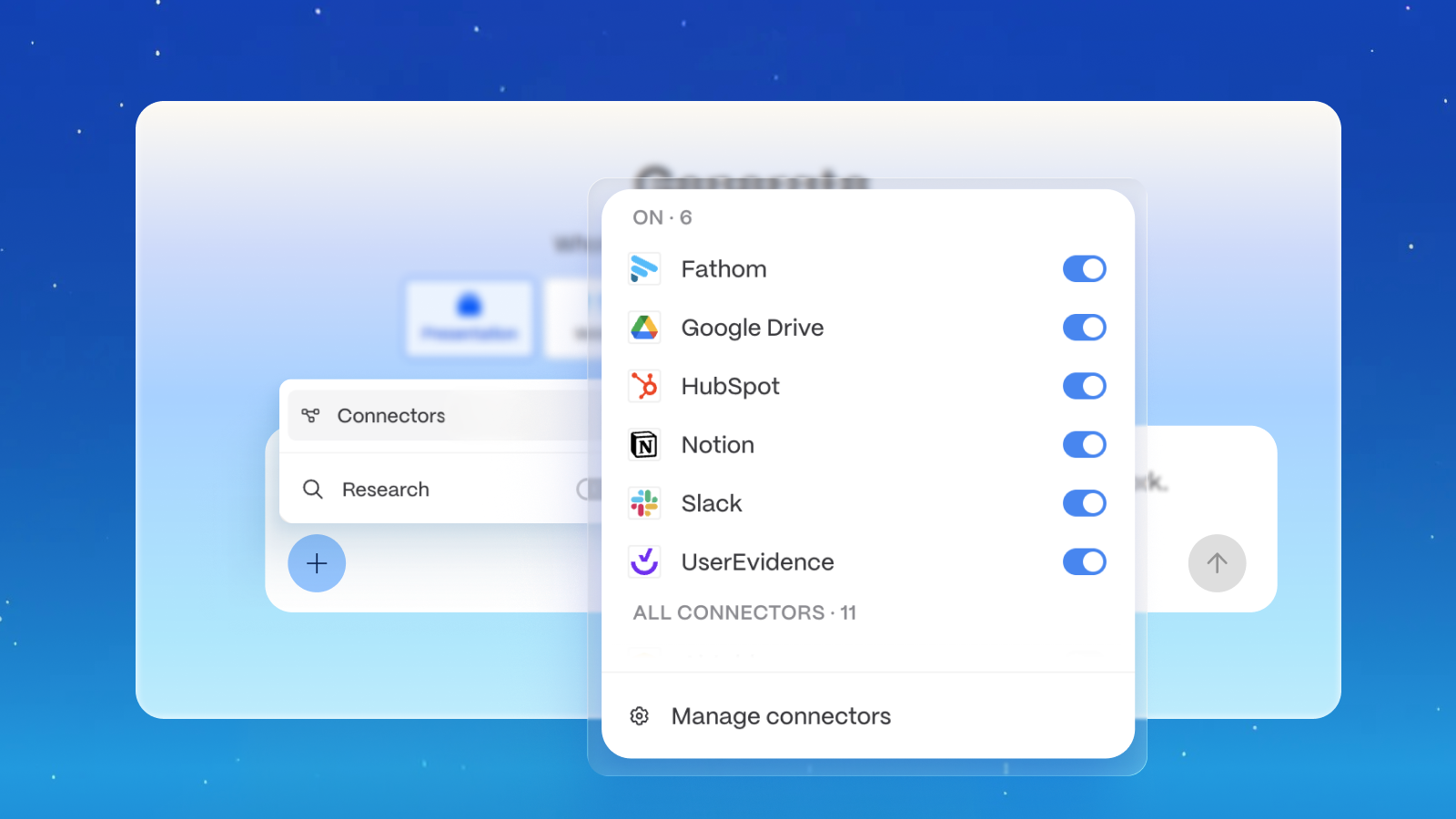Click the HubSpot label
The width and height of the screenshot is (1456, 819).
click(x=730, y=387)
